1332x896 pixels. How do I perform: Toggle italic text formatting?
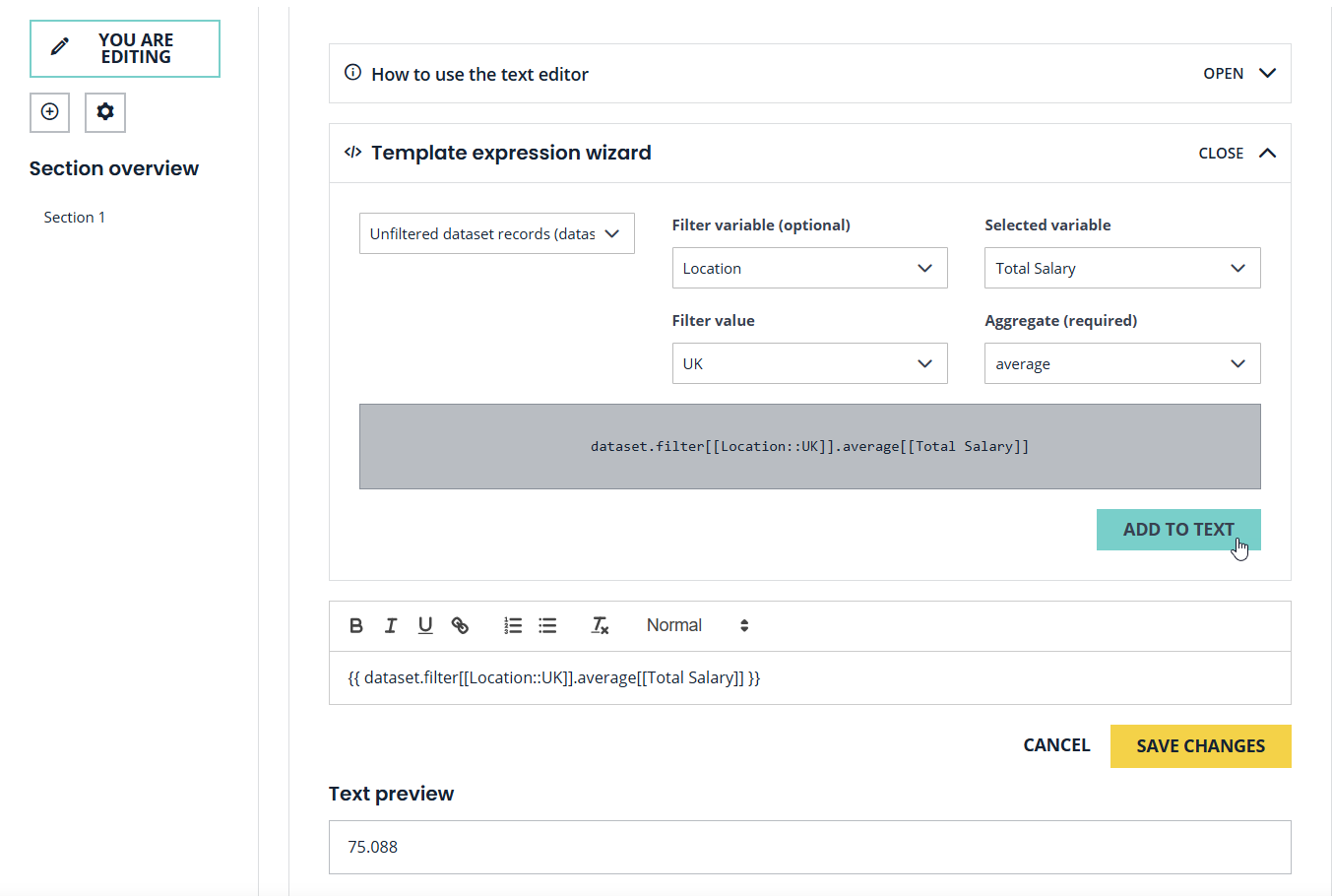pyautogui.click(x=391, y=625)
